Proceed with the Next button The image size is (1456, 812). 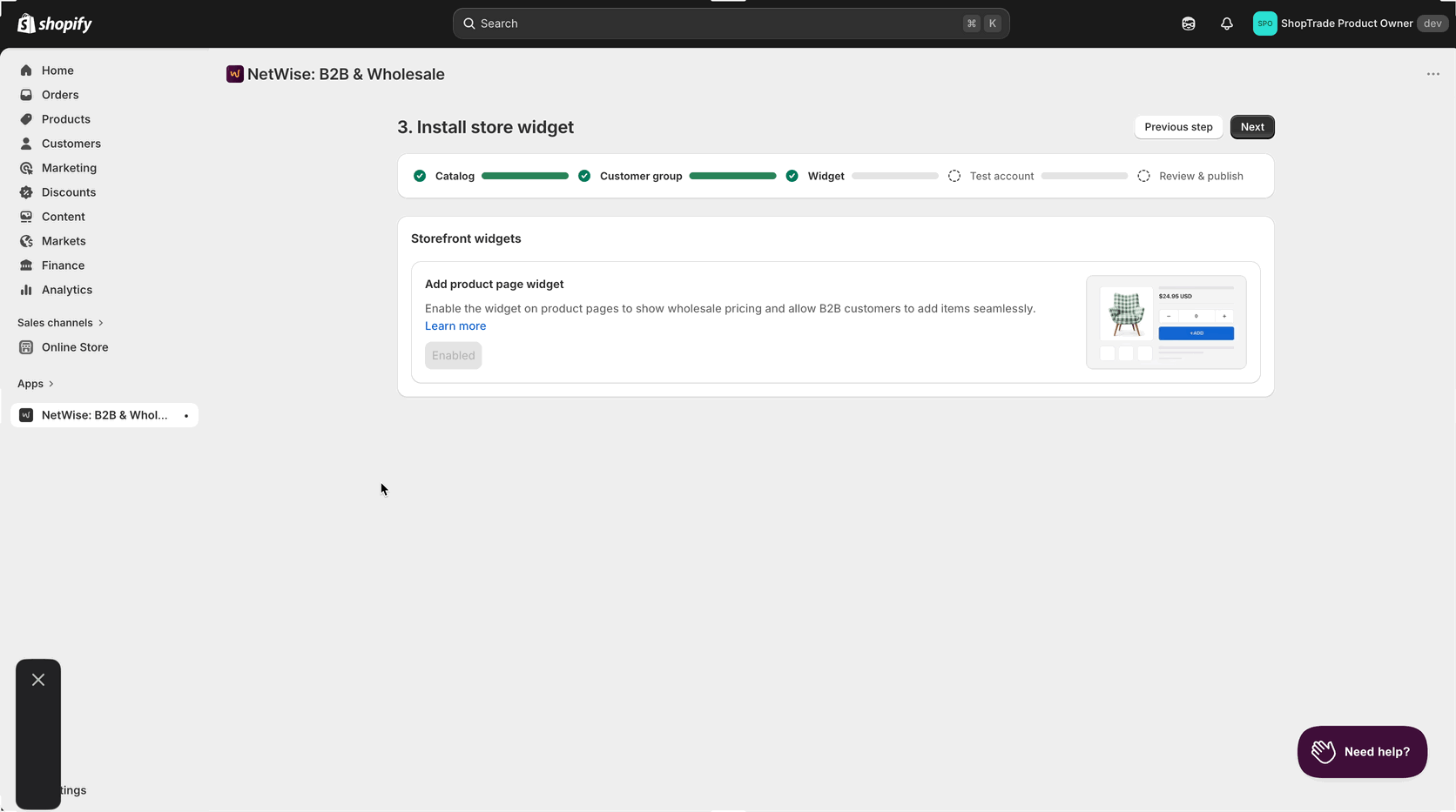(1252, 127)
